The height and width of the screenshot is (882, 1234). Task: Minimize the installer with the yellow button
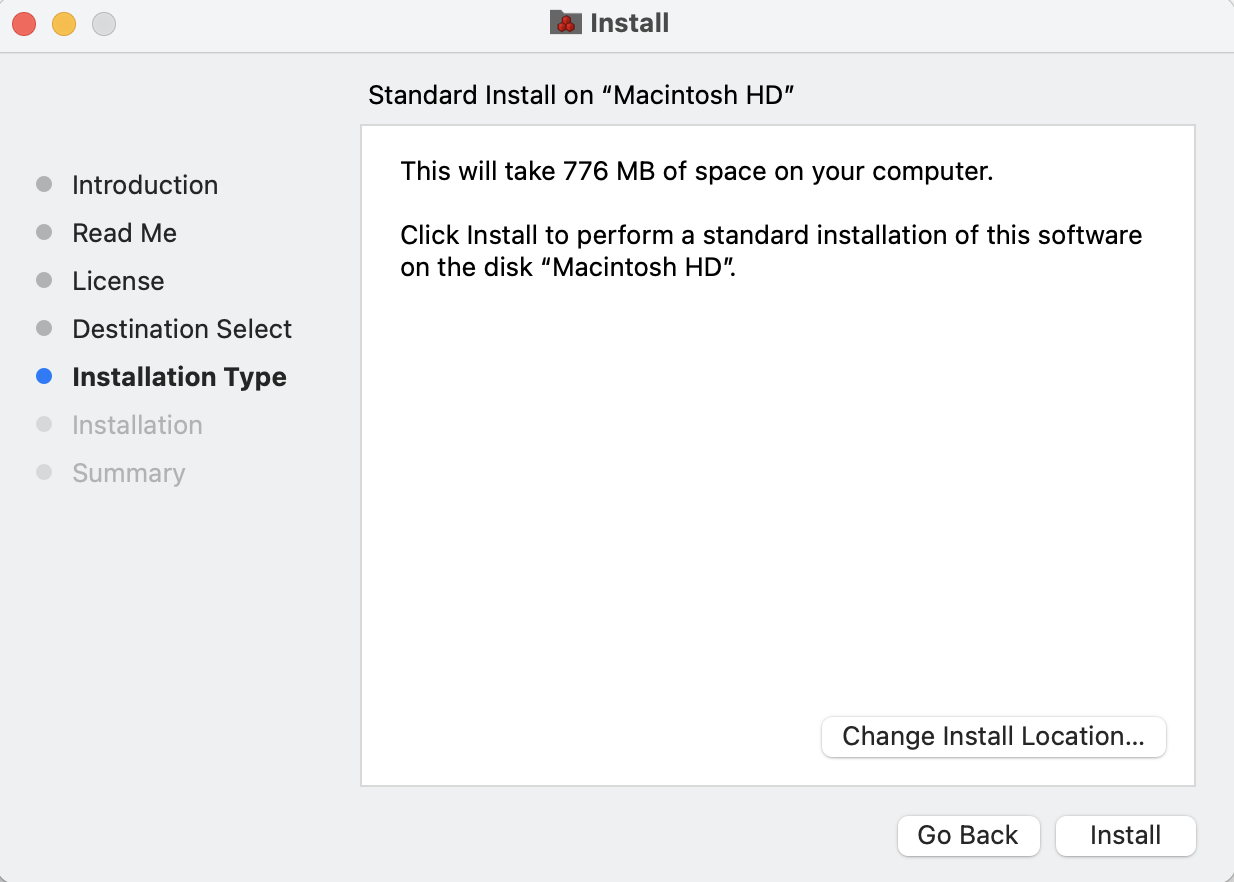point(64,24)
